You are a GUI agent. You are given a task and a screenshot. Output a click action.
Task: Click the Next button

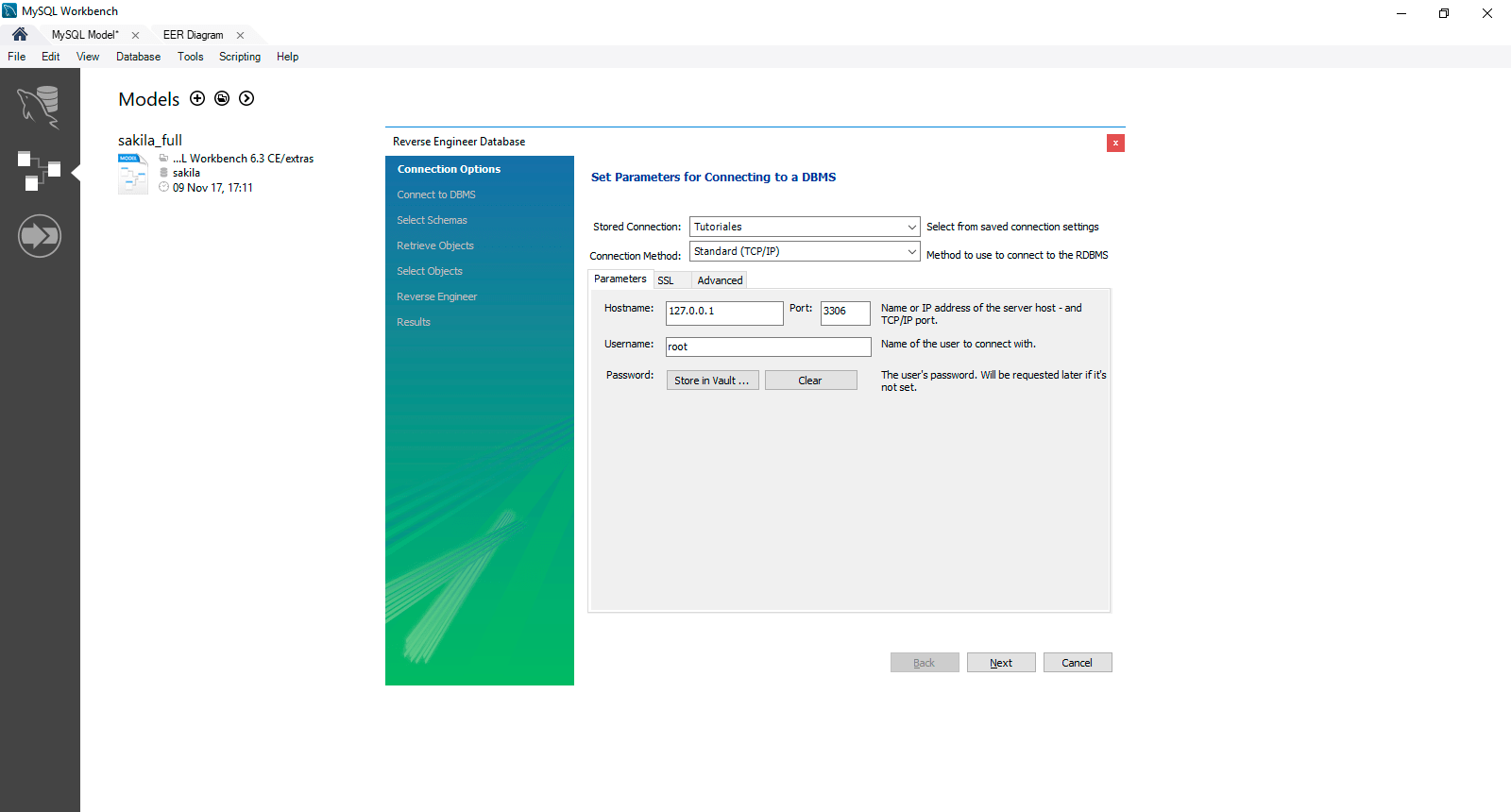1001,663
